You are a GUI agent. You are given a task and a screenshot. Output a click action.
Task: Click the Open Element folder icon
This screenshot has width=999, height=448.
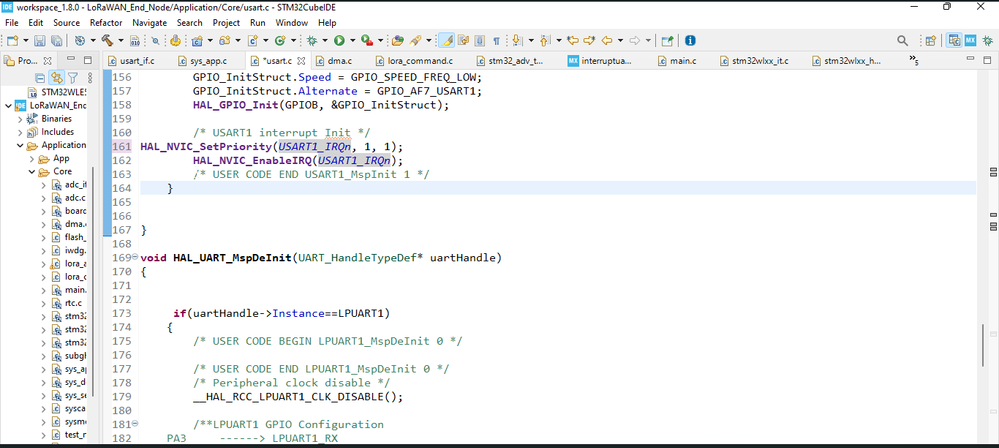pyautogui.click(x=398, y=41)
